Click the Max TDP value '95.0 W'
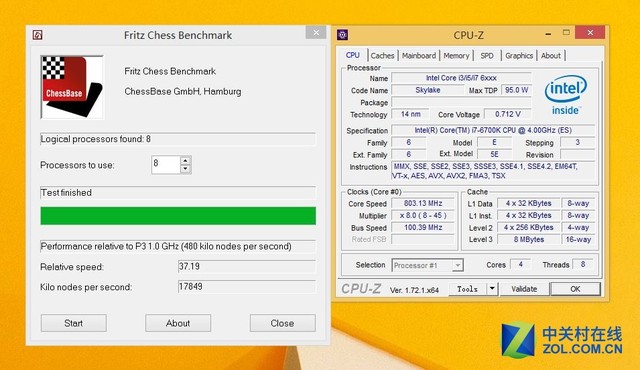Image resolution: width=640 pixels, height=370 pixels. tap(517, 90)
